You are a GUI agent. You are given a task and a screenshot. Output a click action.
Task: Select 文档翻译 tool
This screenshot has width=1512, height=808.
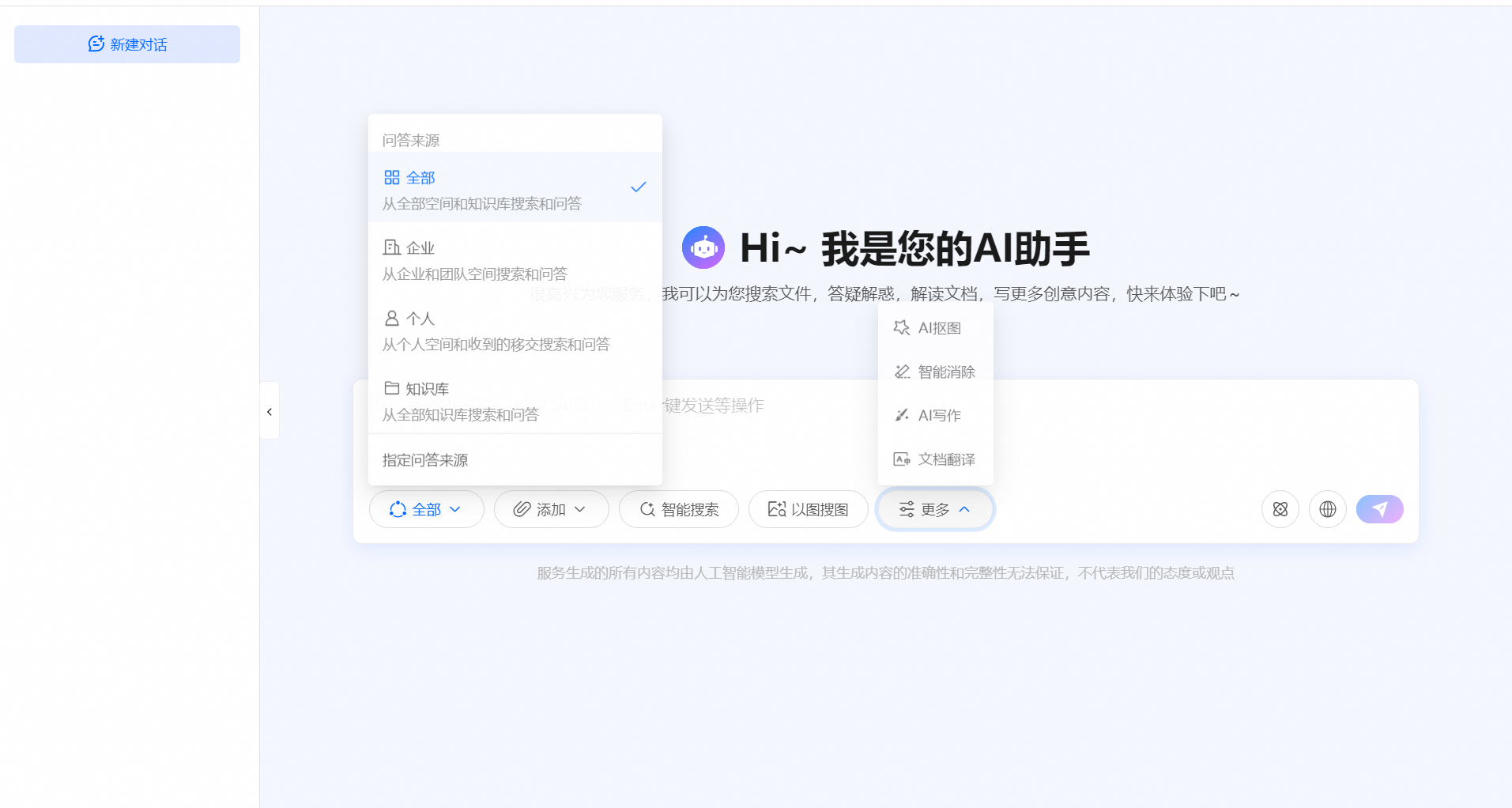click(x=936, y=459)
